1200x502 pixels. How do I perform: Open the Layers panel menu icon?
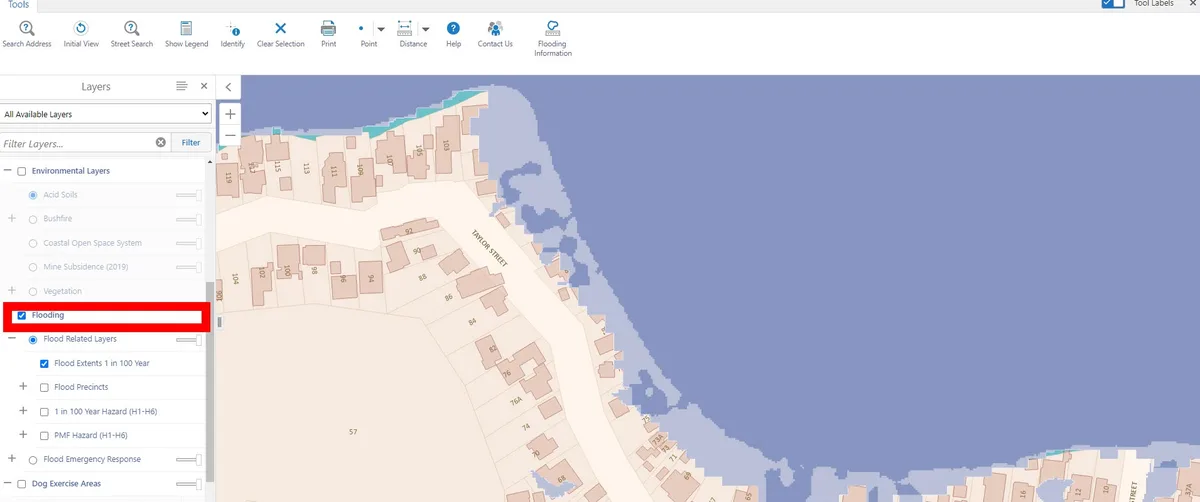[181, 87]
